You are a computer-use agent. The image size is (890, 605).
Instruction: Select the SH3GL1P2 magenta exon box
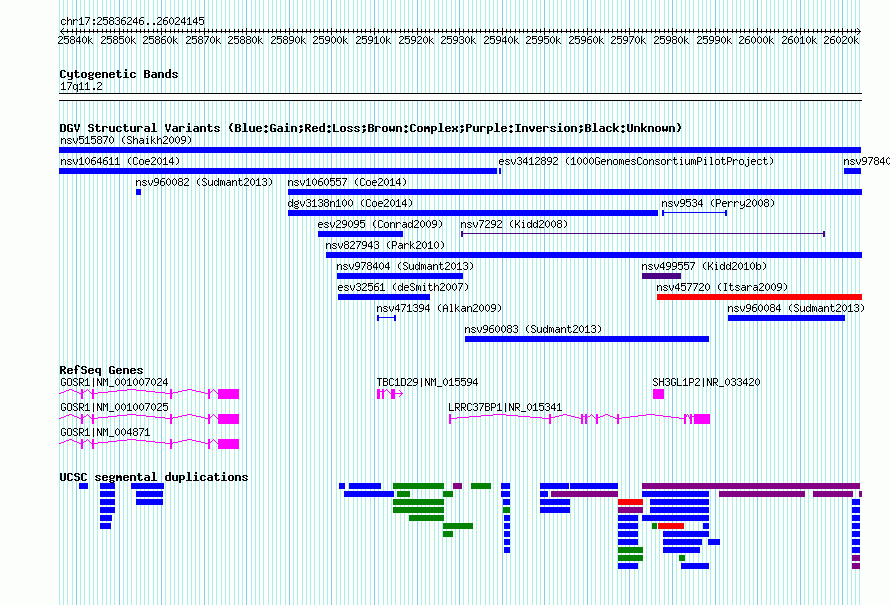point(658,394)
